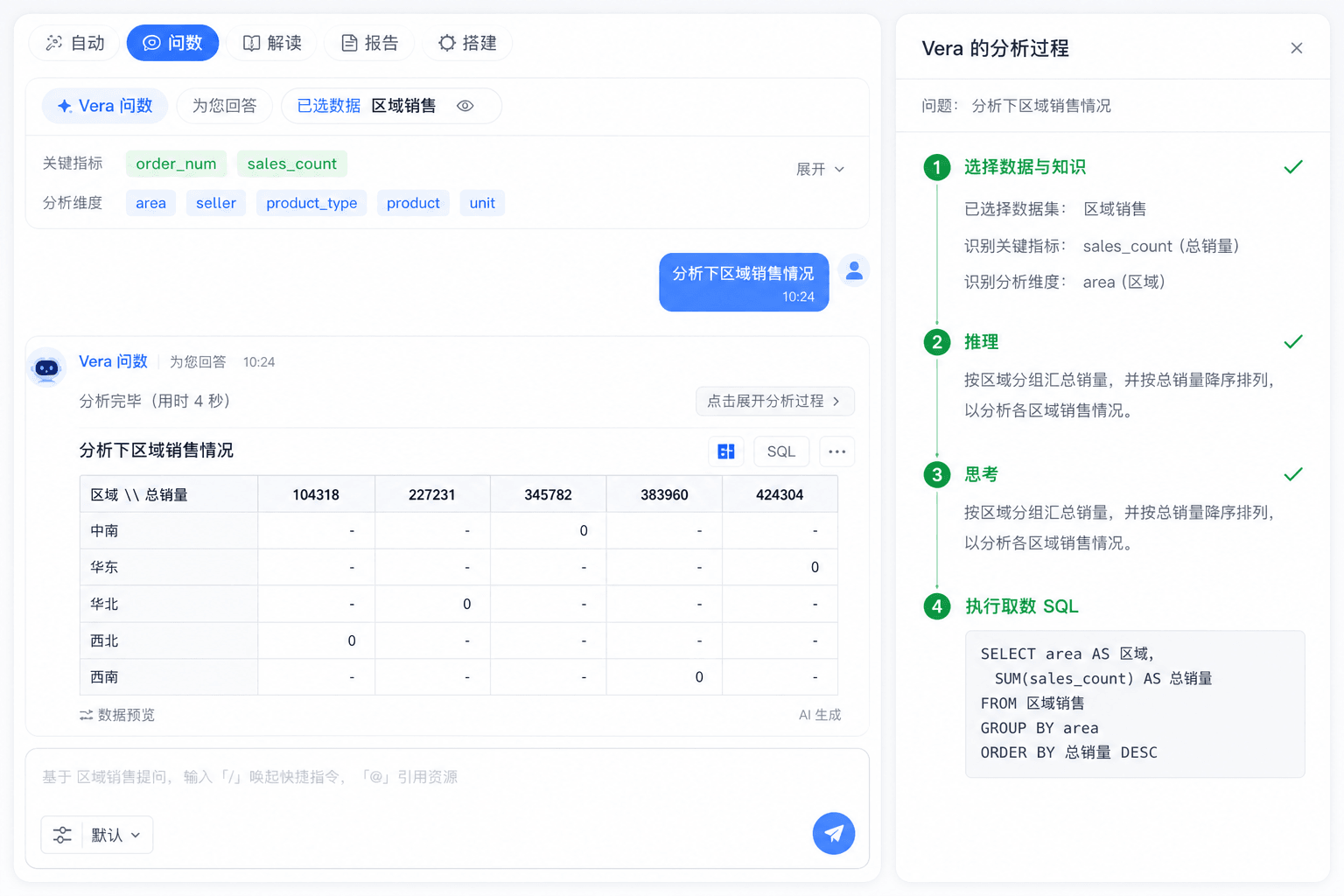Click the 424304 column header

tap(780, 494)
